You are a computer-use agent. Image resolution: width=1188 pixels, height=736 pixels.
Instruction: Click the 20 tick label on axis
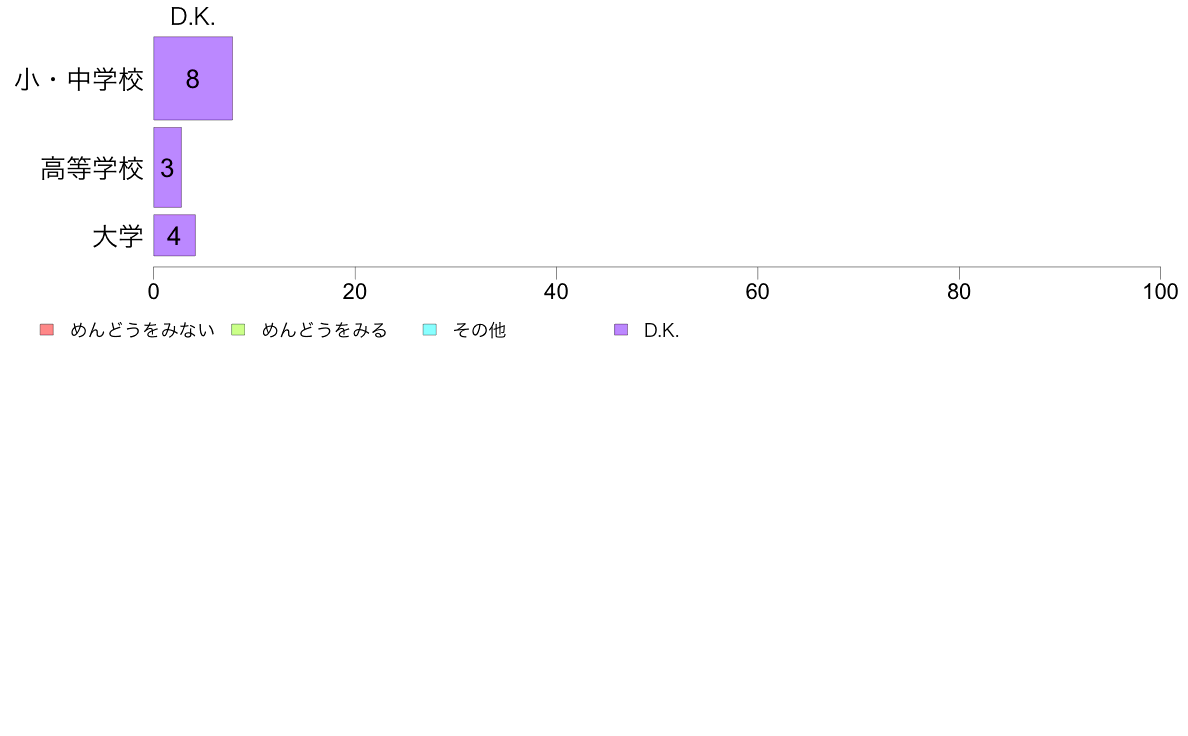pos(355,292)
